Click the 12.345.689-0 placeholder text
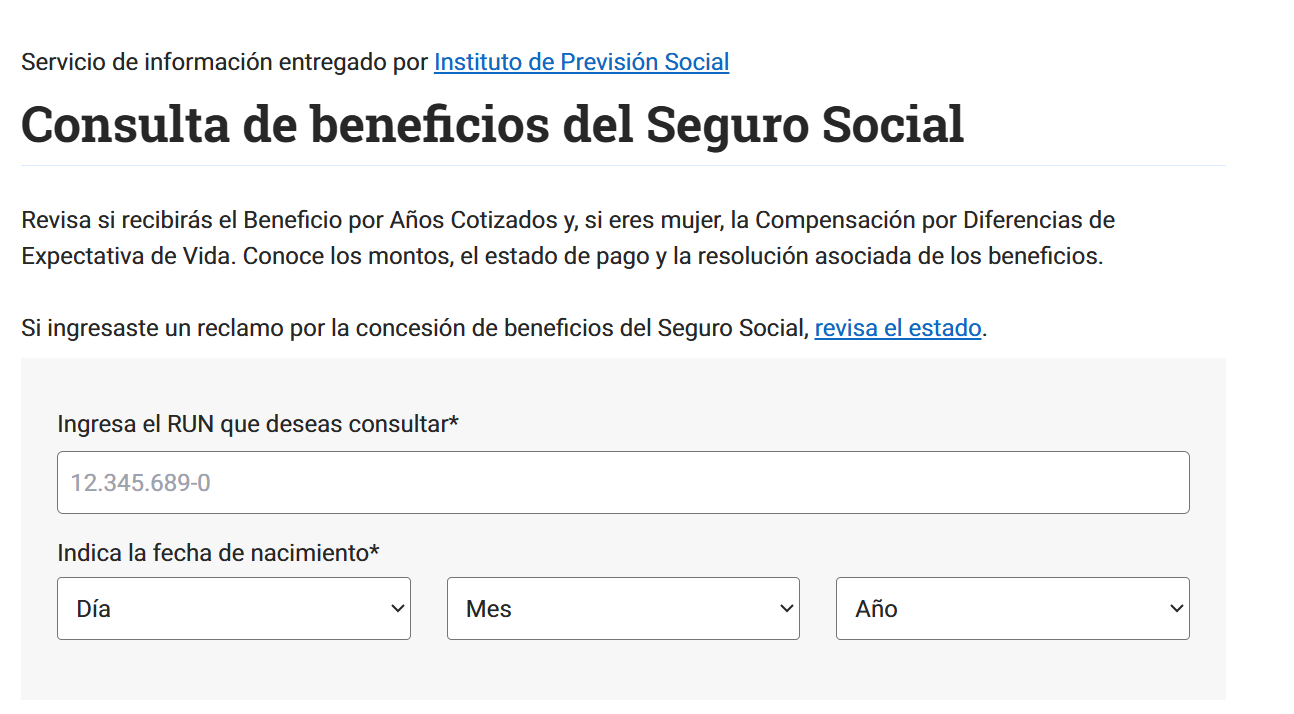The height and width of the screenshot is (714, 1294). coord(140,483)
